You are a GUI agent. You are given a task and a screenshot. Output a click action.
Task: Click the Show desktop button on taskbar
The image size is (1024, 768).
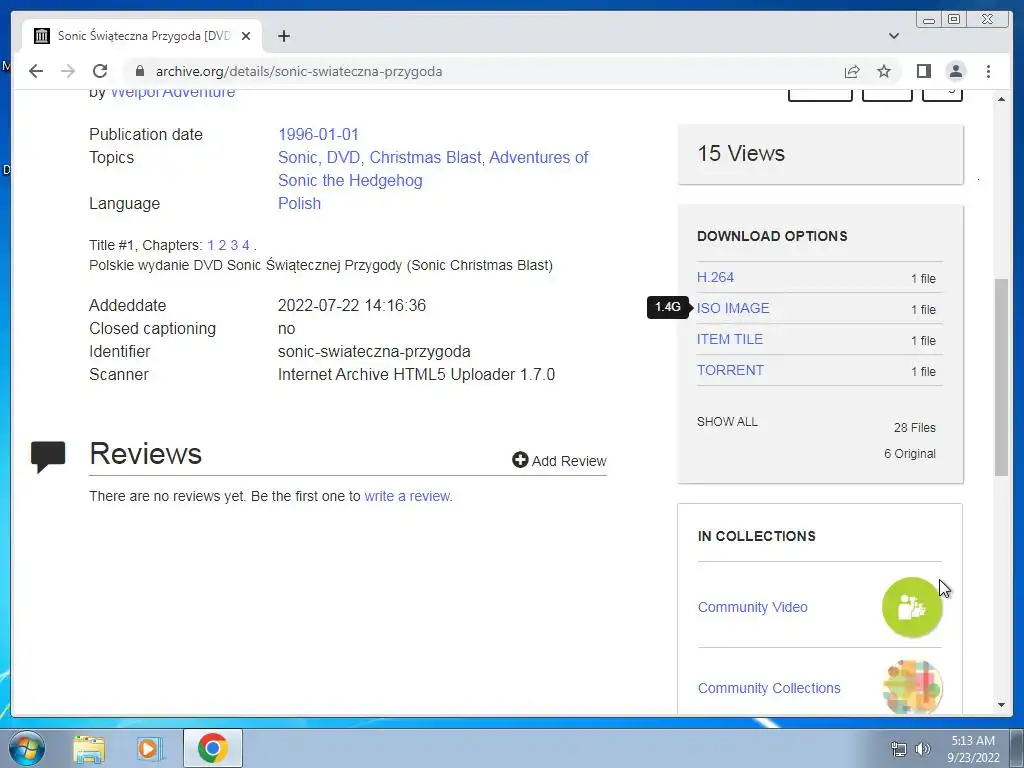click(1019, 749)
